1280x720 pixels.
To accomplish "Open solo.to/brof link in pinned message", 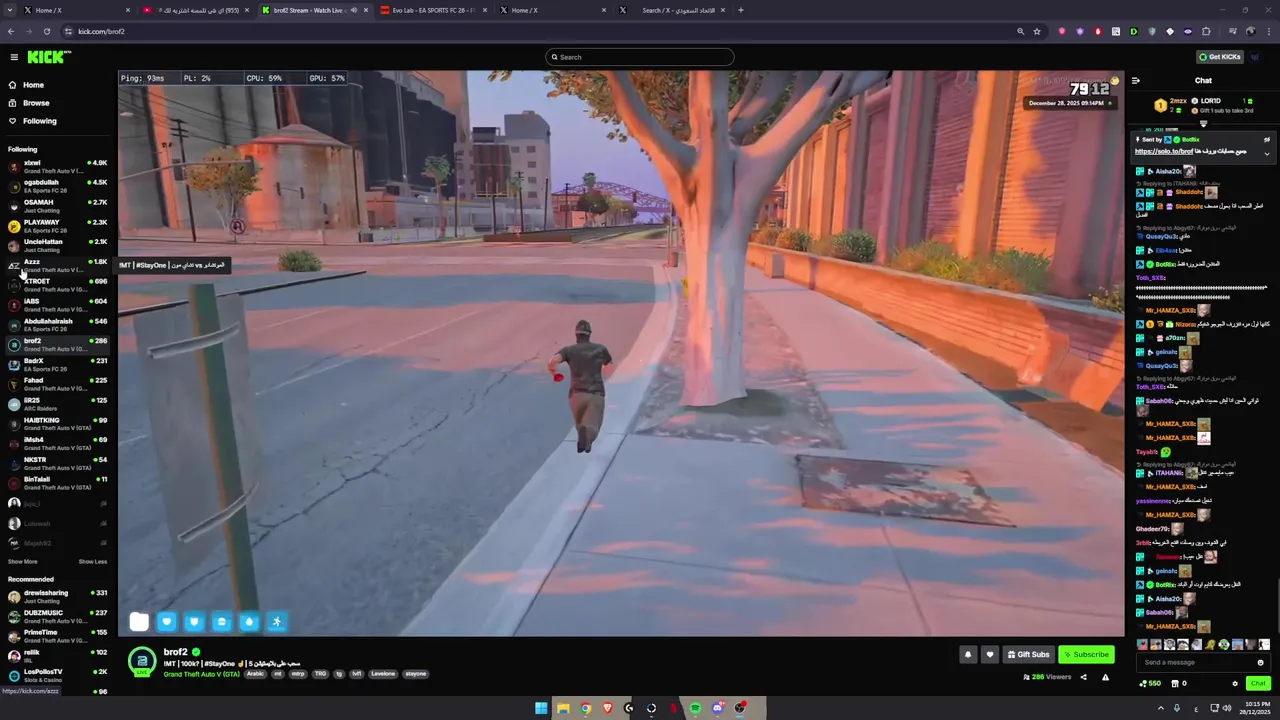I will (x=1163, y=152).
